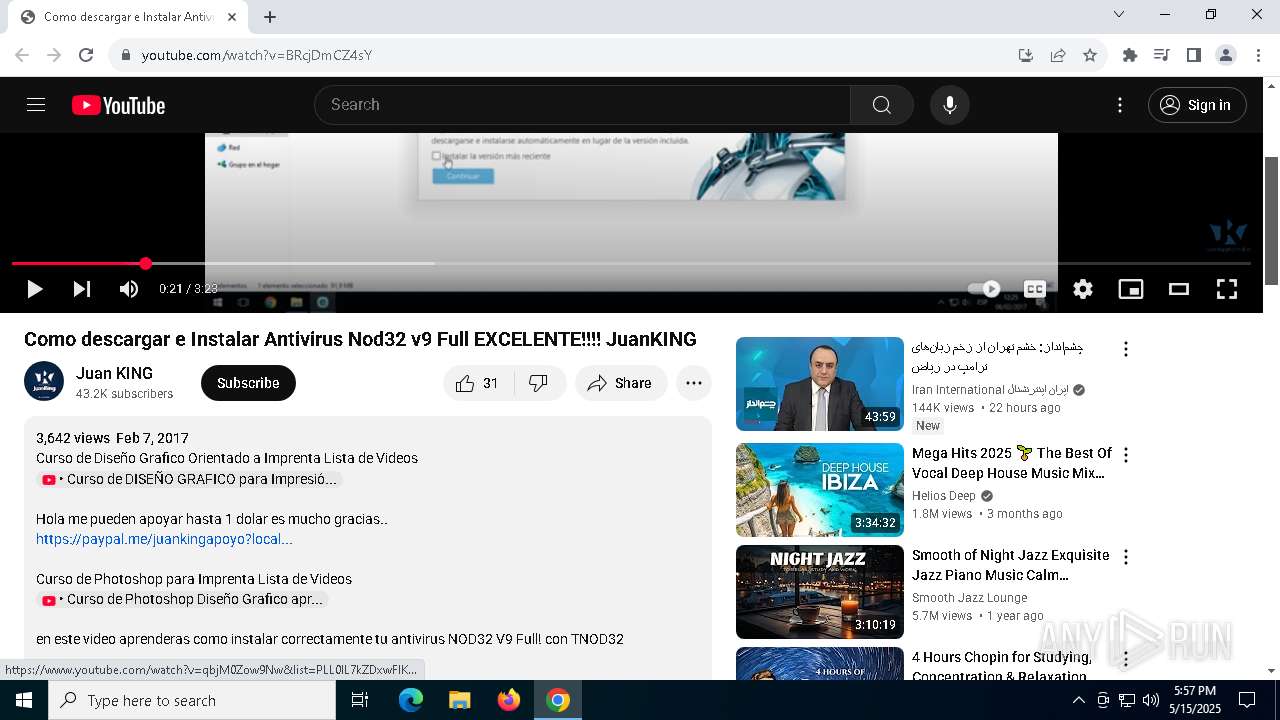This screenshot has height=720, width=1280.
Task: Sign in to YouTube
Action: click(1197, 105)
